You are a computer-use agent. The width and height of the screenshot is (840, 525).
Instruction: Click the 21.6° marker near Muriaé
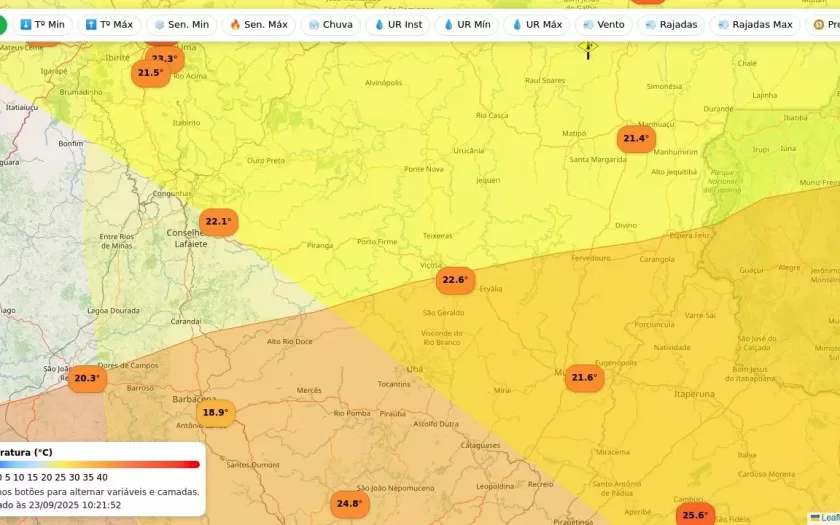(583, 378)
